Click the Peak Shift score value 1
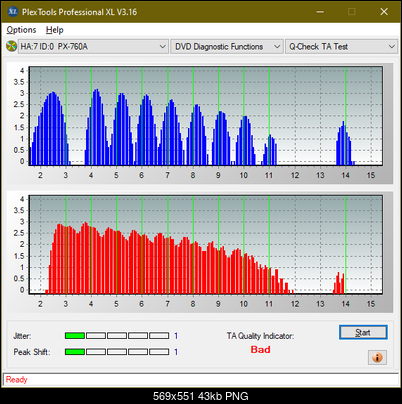This screenshot has width=402, height=404. tap(176, 352)
